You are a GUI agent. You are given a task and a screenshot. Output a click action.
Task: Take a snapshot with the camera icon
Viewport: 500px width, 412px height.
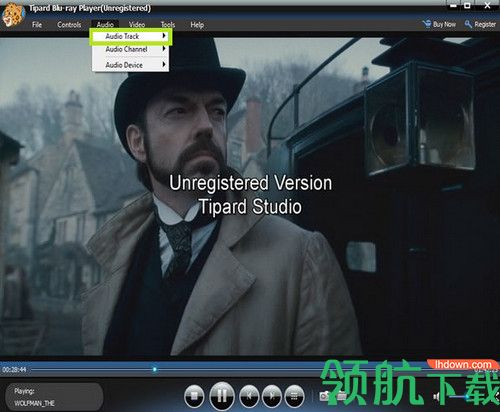click(x=324, y=396)
